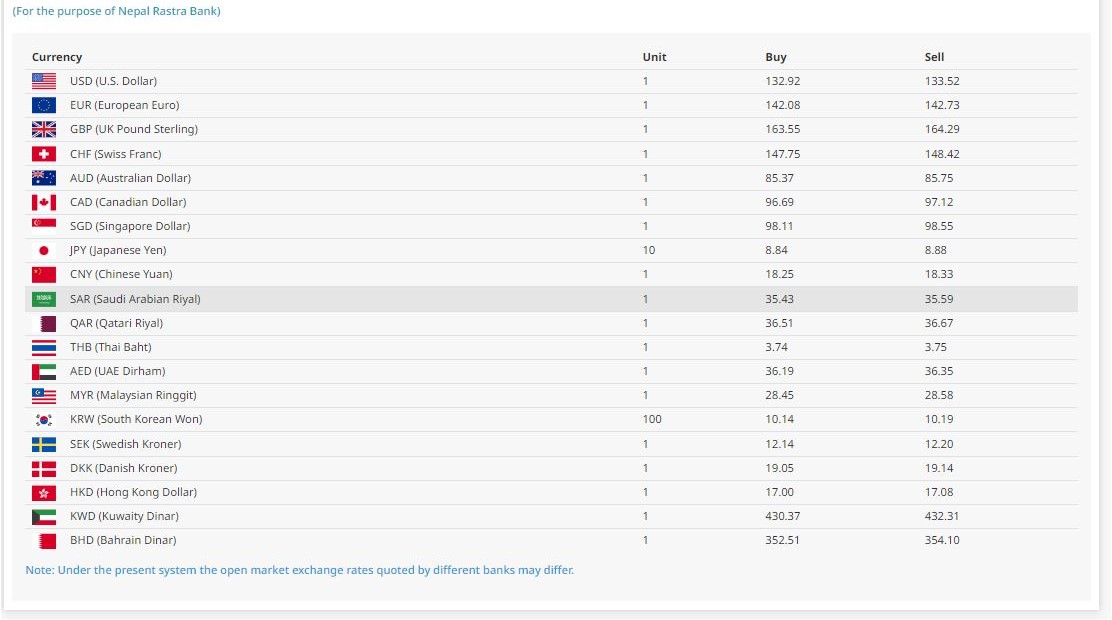Screen dimensions: 1112x620
Task: Click the Chinese Yuan flag icon
Action: tap(44, 275)
